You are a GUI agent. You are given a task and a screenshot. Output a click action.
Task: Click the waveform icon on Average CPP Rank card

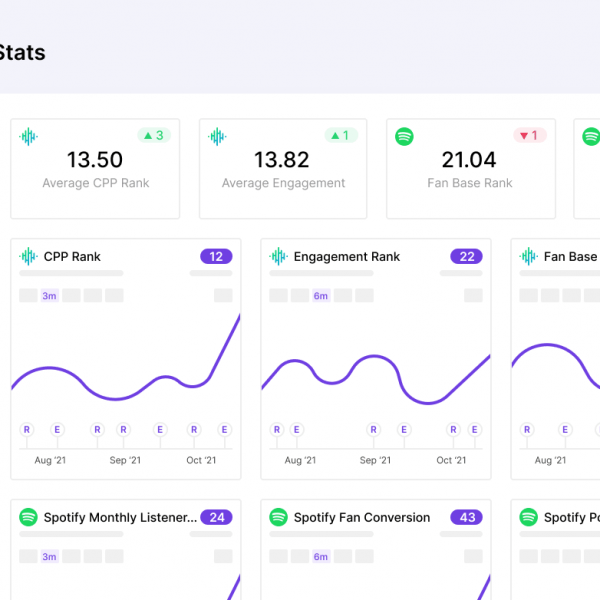[x=28, y=137]
